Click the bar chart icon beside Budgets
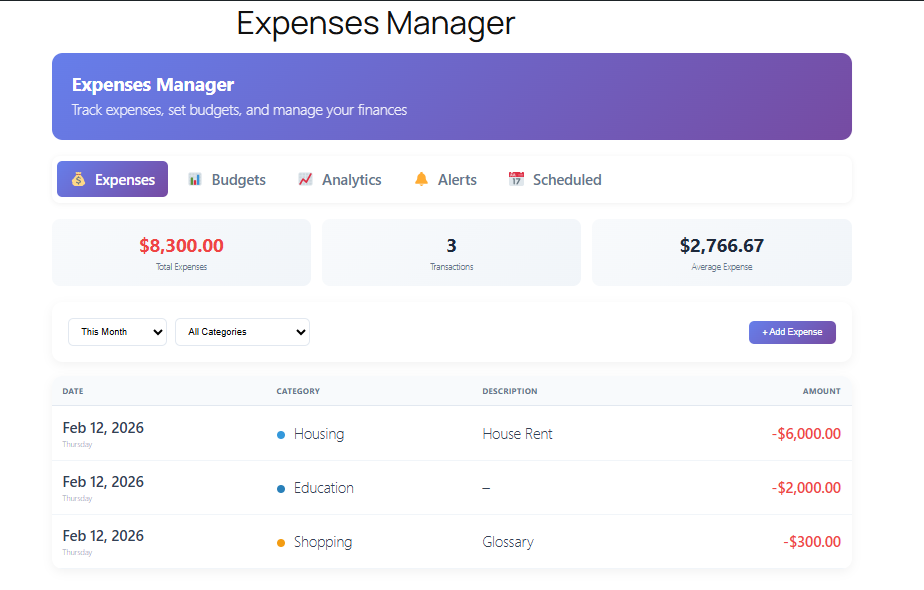Viewport: 924px width, 590px height. pos(195,180)
